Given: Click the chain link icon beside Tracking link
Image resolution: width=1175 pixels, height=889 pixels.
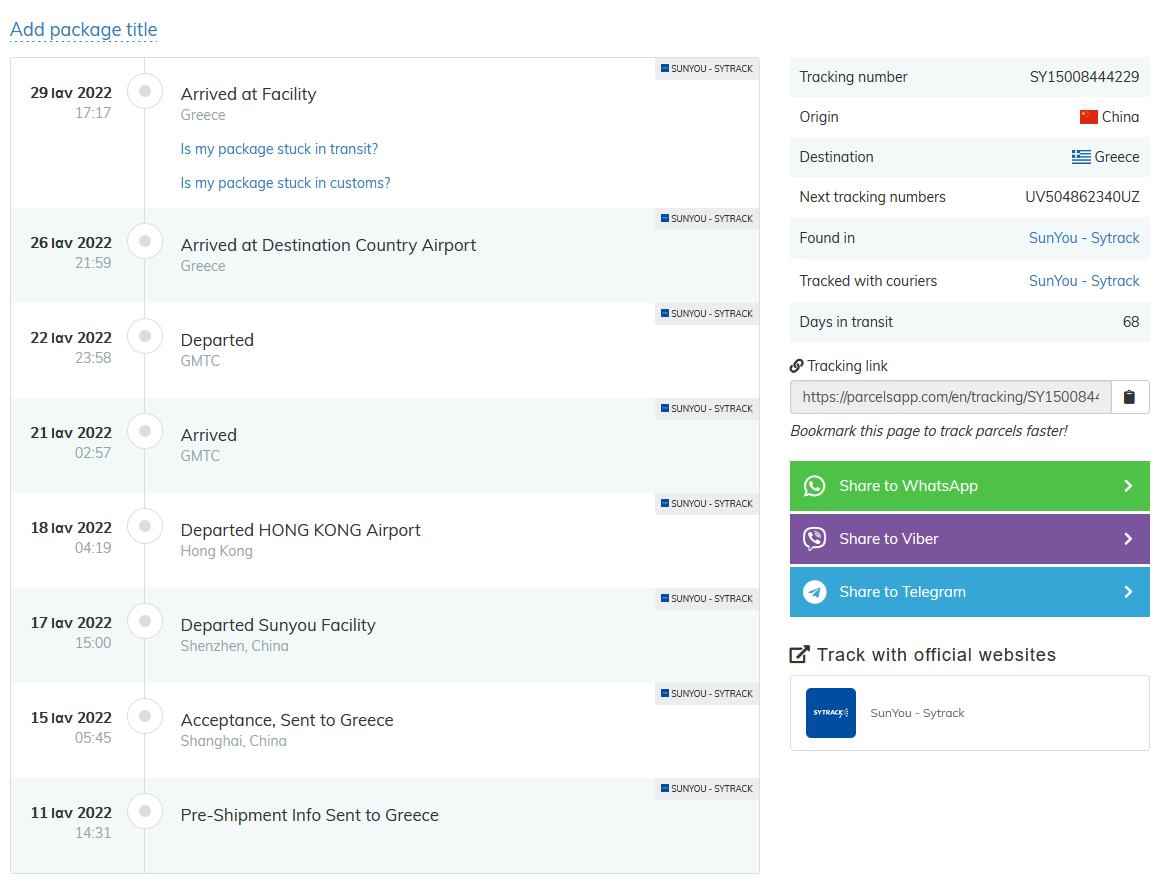Looking at the screenshot, I should 797,366.
